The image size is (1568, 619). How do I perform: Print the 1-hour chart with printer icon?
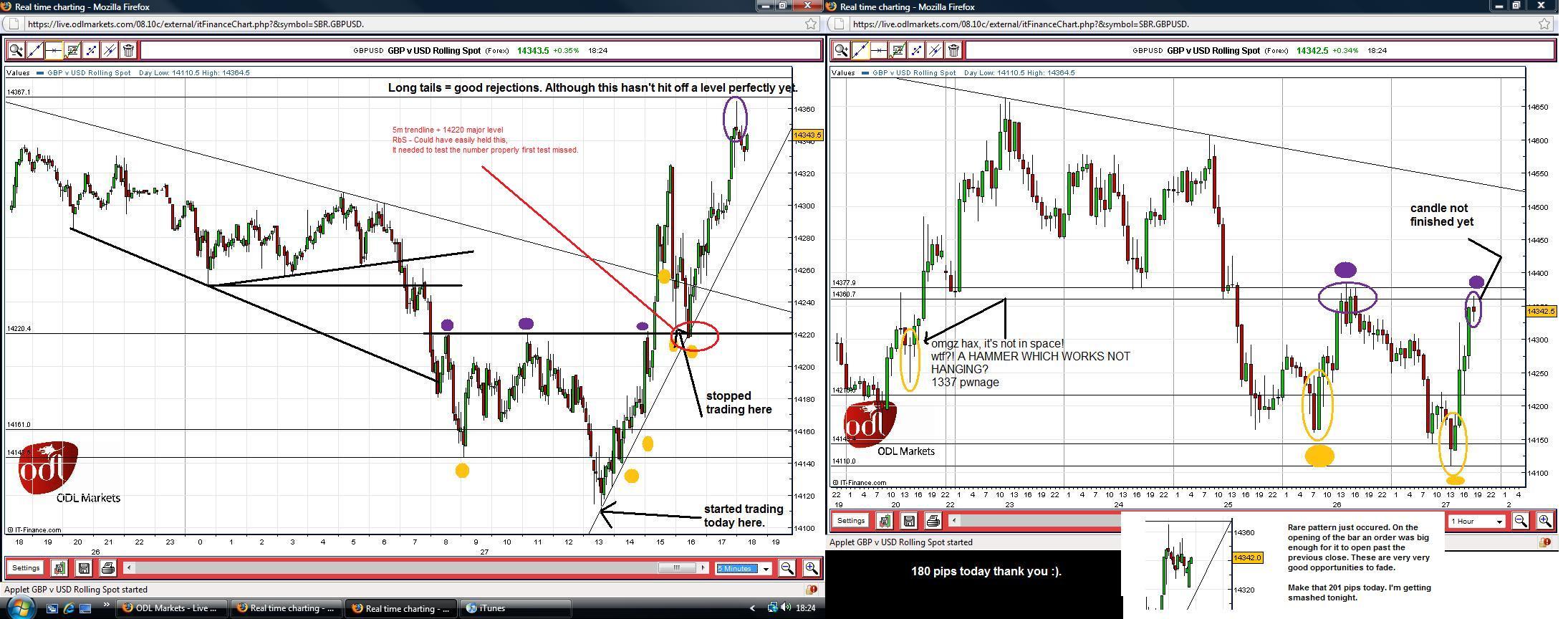pos(933,521)
